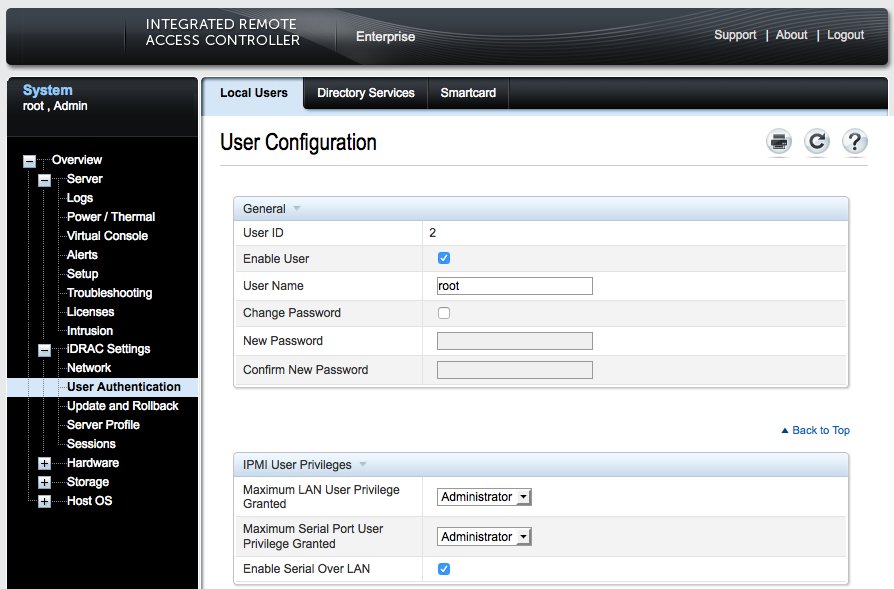Viewport: 894px width, 589px height.
Task: Click the refresh icon on User Configuration page
Action: click(816, 142)
